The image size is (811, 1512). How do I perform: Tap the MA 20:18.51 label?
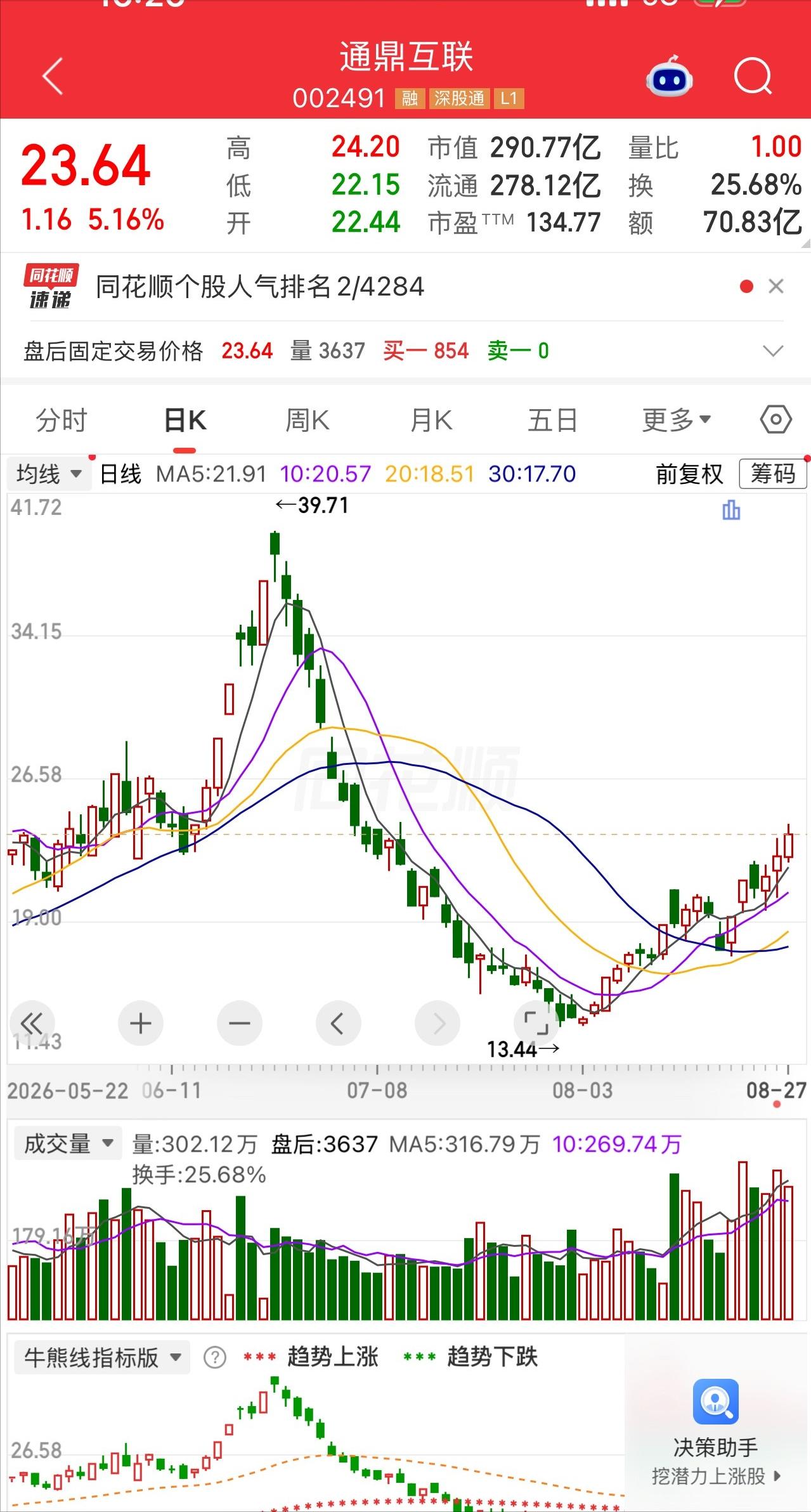[429, 474]
